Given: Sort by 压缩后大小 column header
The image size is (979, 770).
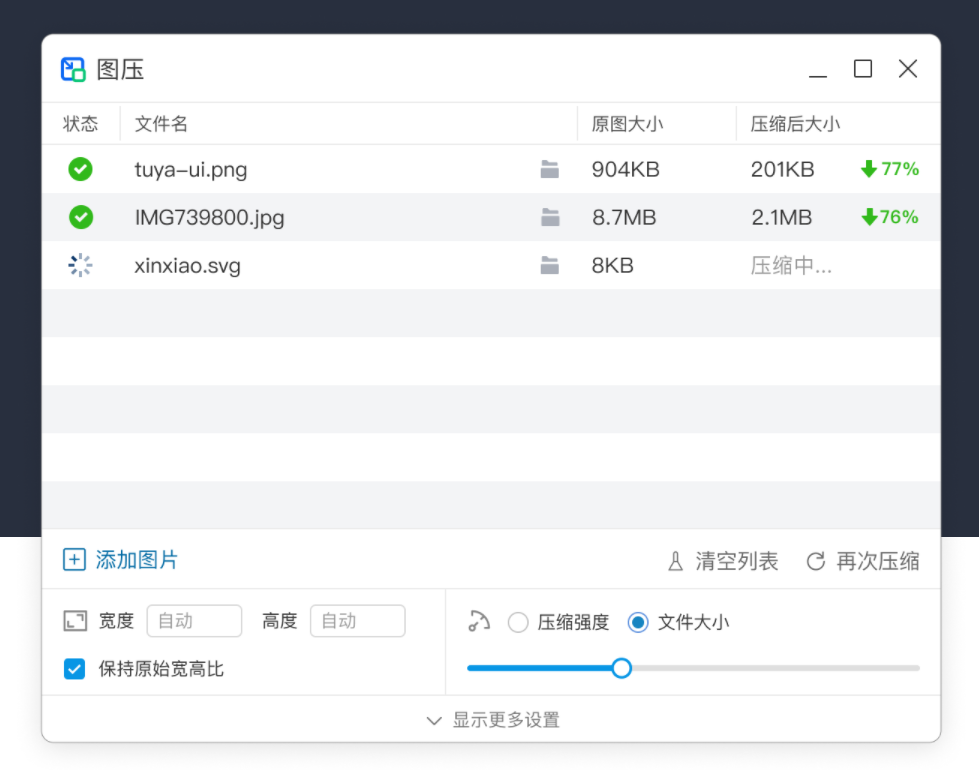Looking at the screenshot, I should pos(795,124).
